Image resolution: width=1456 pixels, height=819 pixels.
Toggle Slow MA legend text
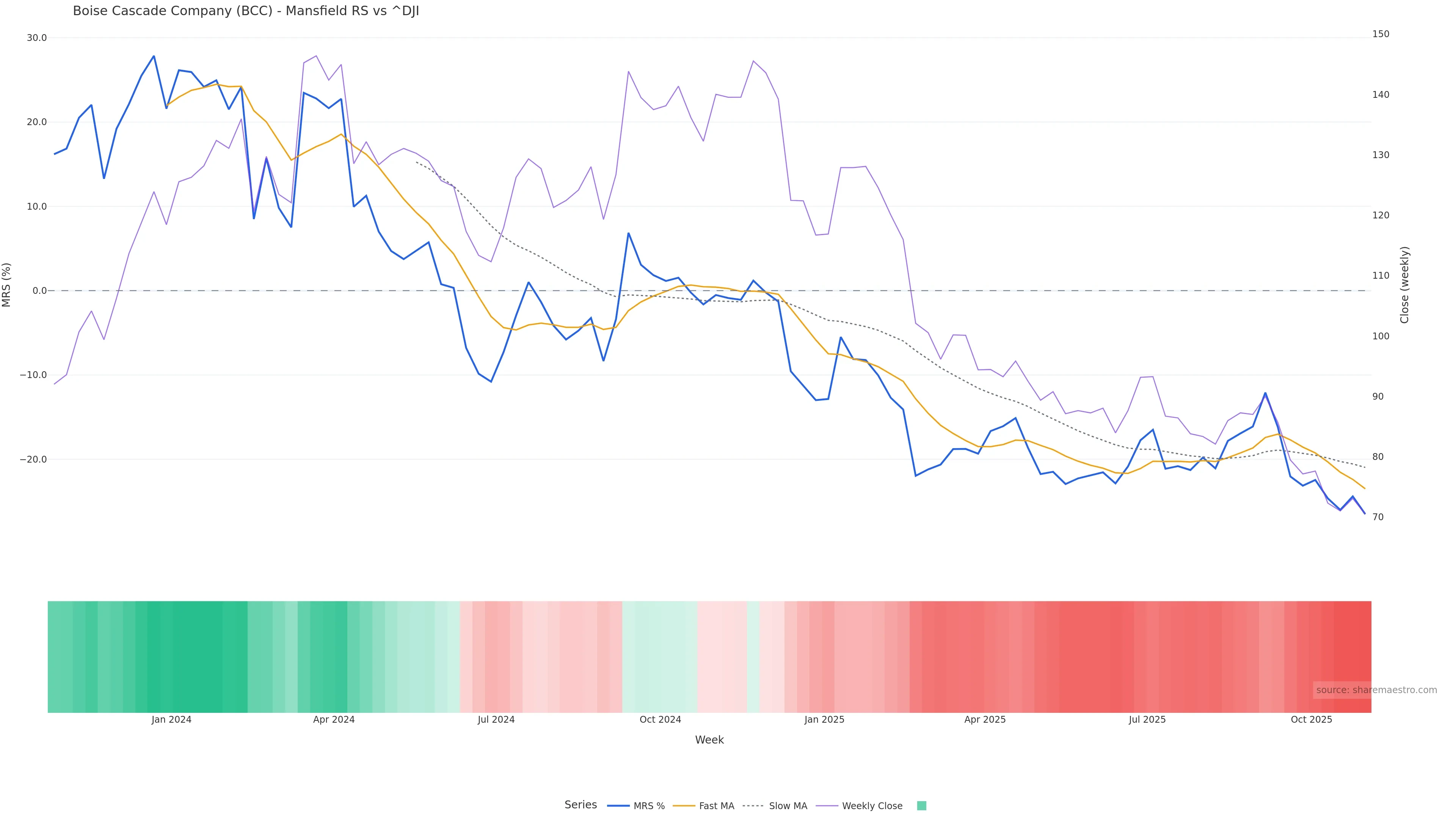[x=788, y=805]
